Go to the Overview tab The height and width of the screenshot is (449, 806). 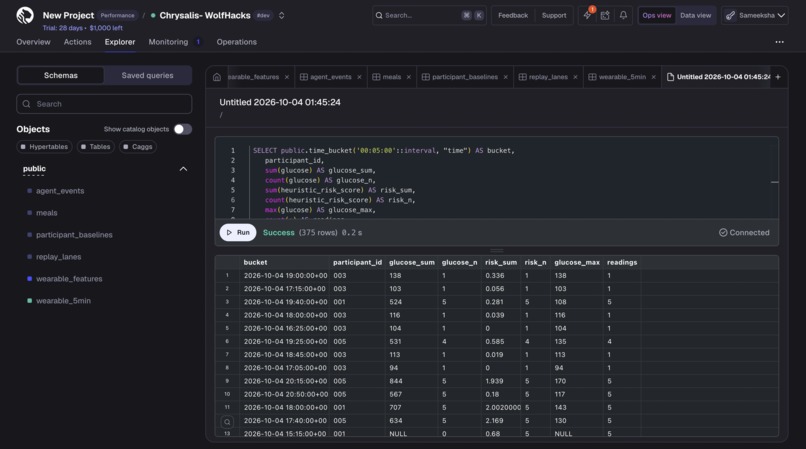tap(33, 42)
